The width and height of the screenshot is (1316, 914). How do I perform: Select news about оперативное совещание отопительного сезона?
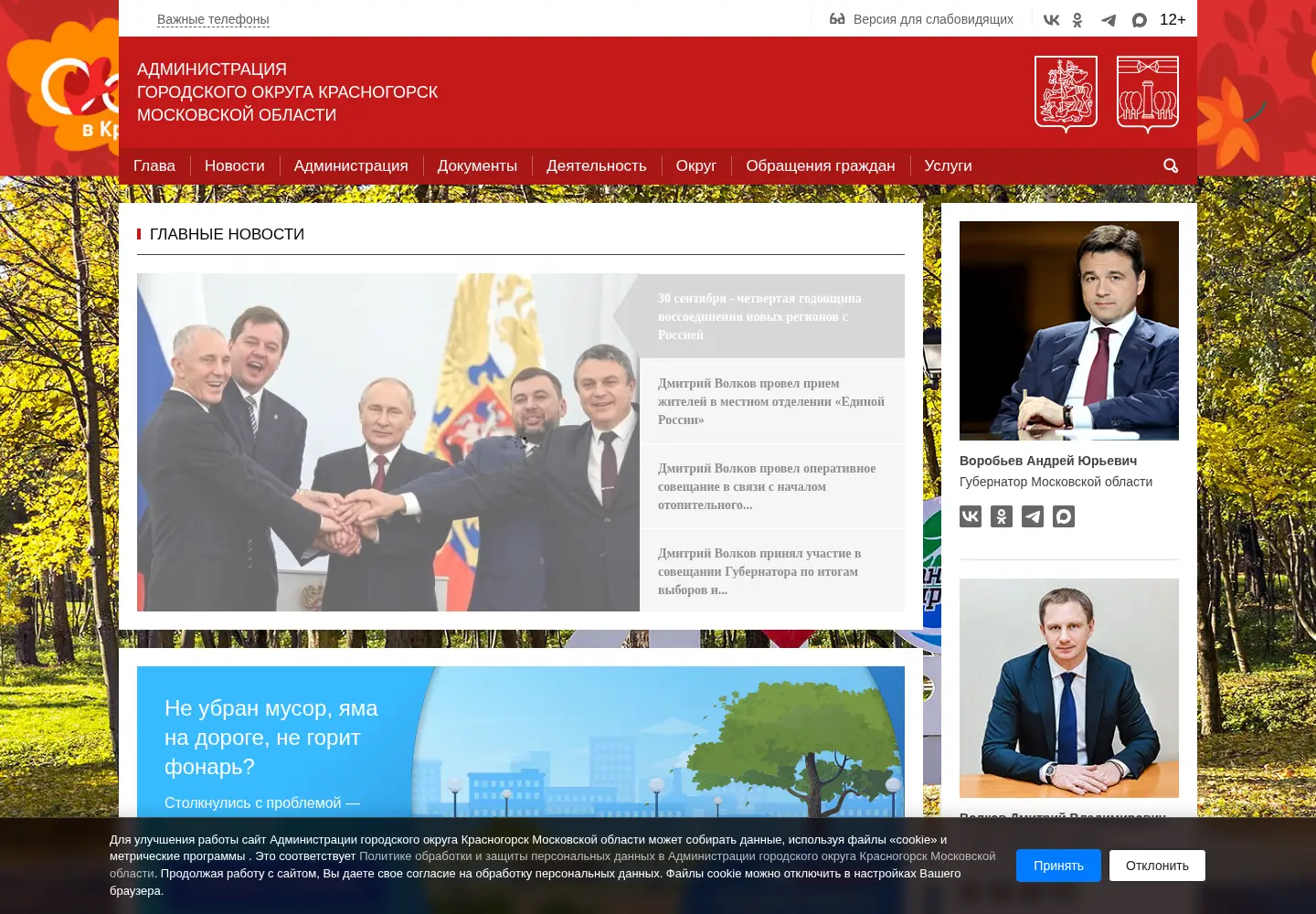pyautogui.click(x=772, y=486)
